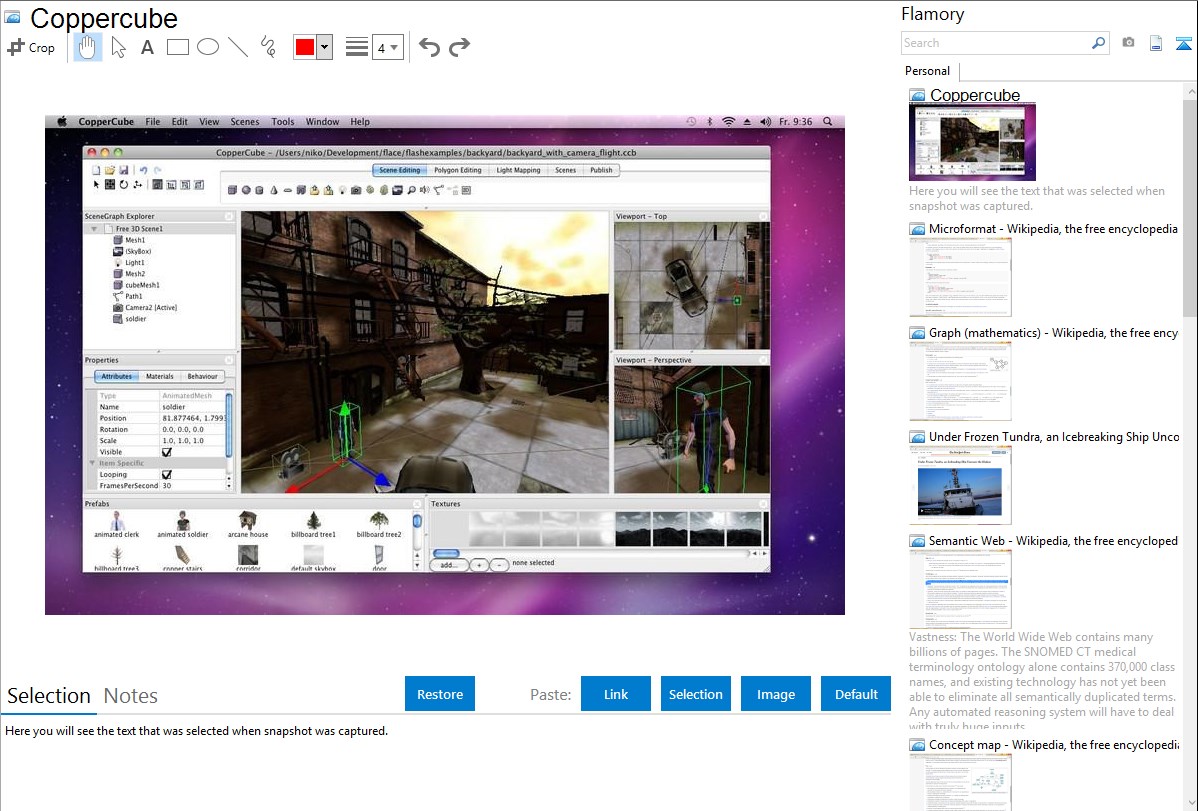Undo the last annotation
Screen dimensions: 1198x811
[429, 47]
